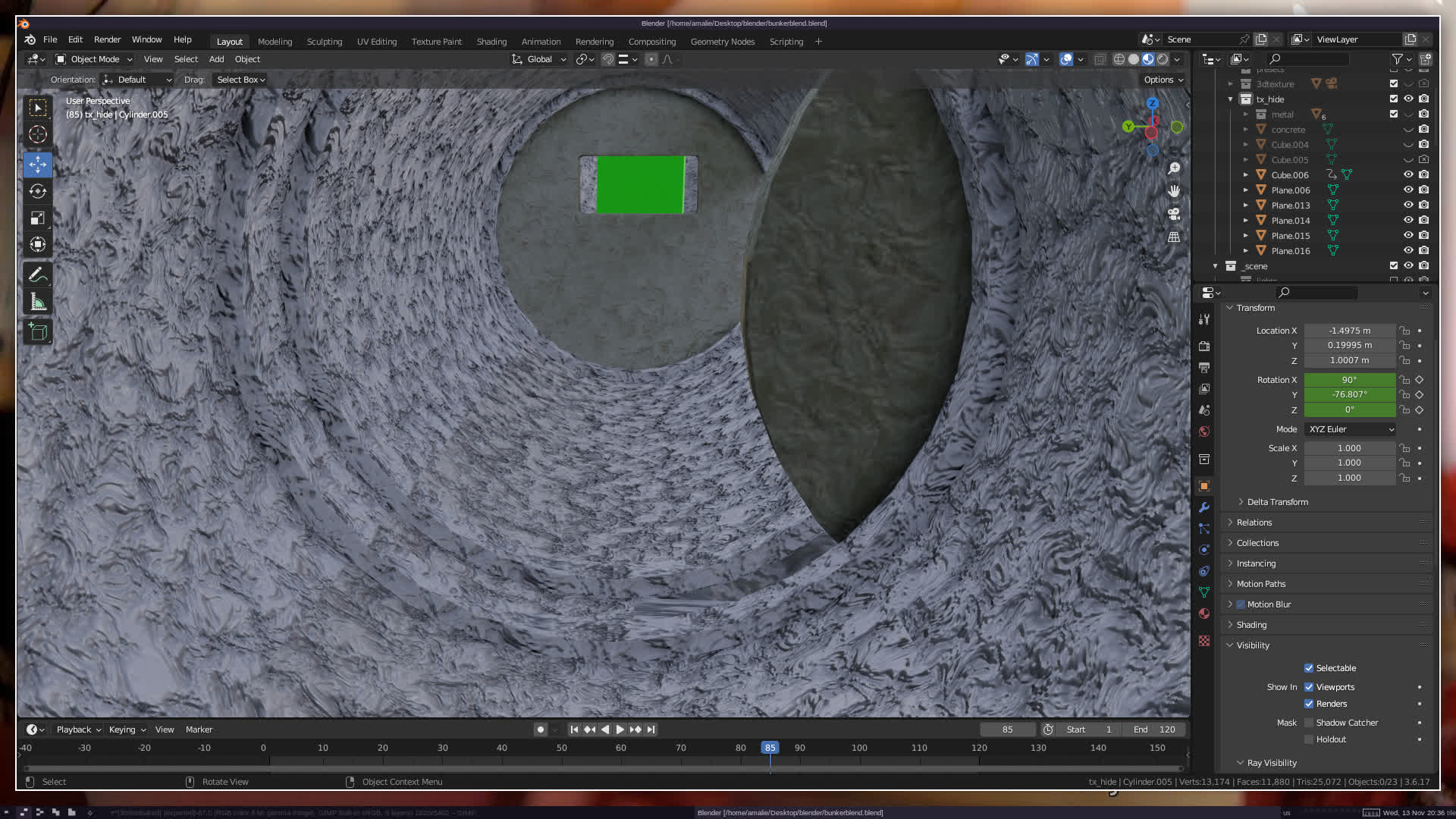Toggle camera view in viewport

point(1174,214)
